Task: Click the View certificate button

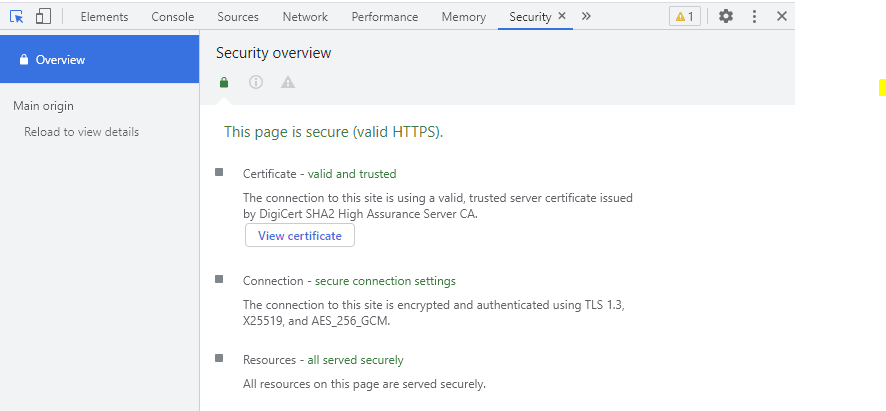Action: [x=300, y=236]
